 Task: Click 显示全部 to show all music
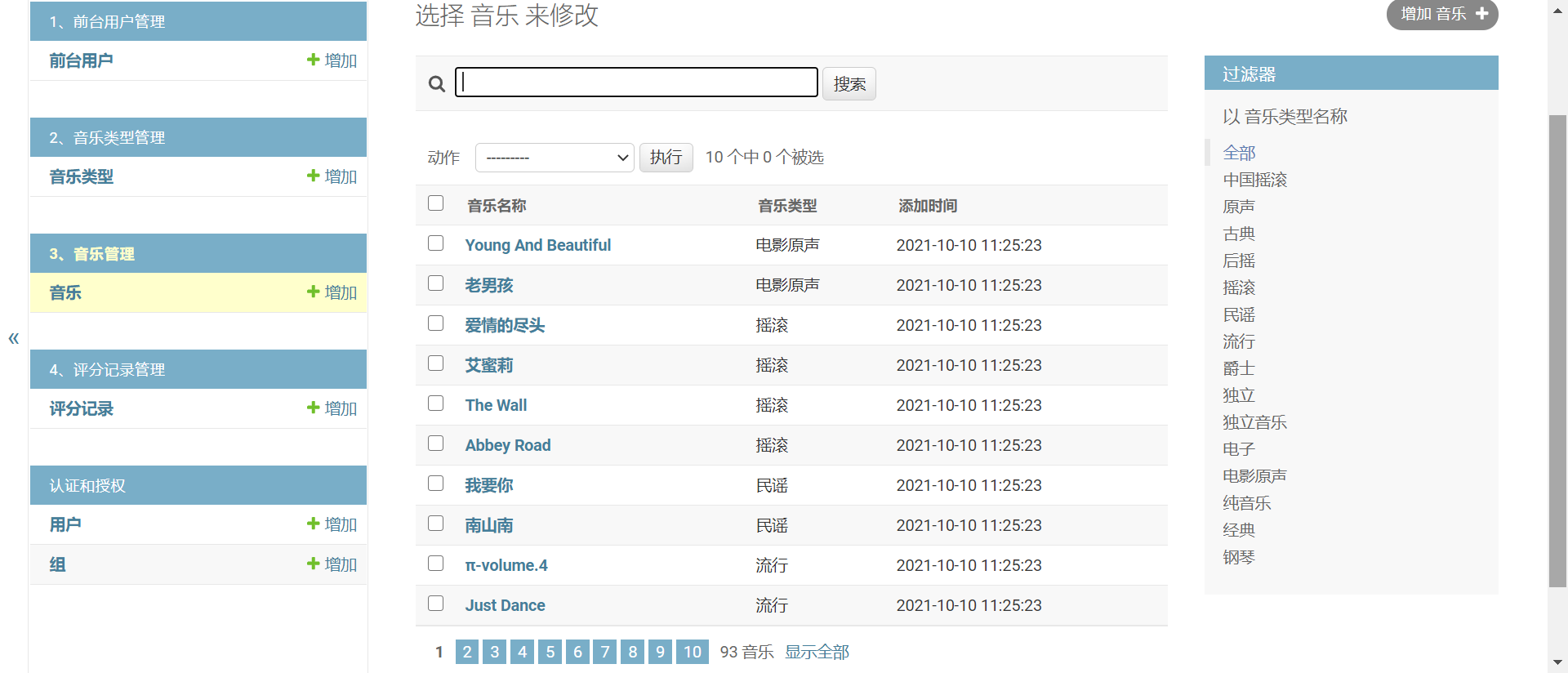(817, 652)
